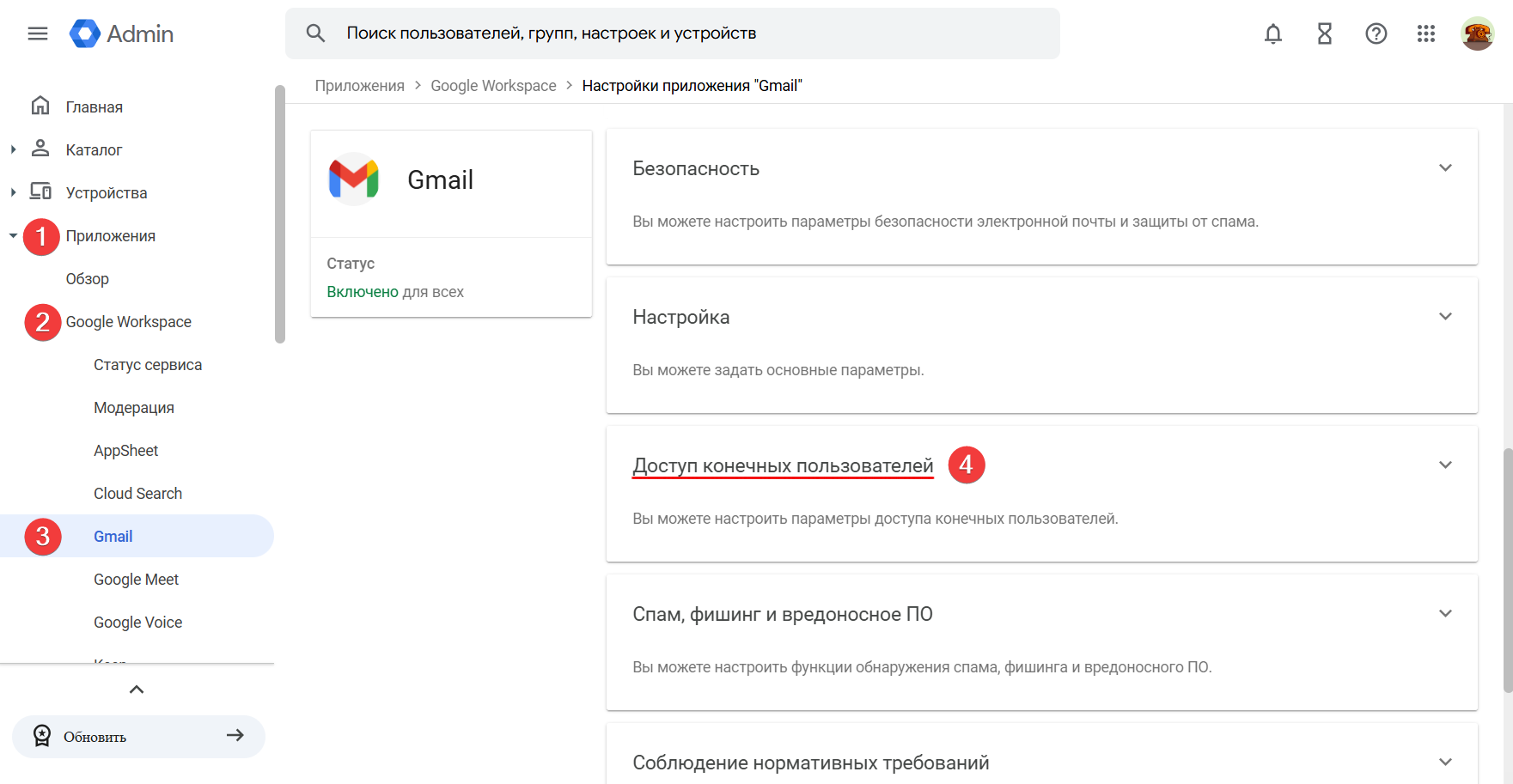This screenshot has width=1513, height=784.
Task: Expand the Настройка section chevron
Action: coord(1445,317)
